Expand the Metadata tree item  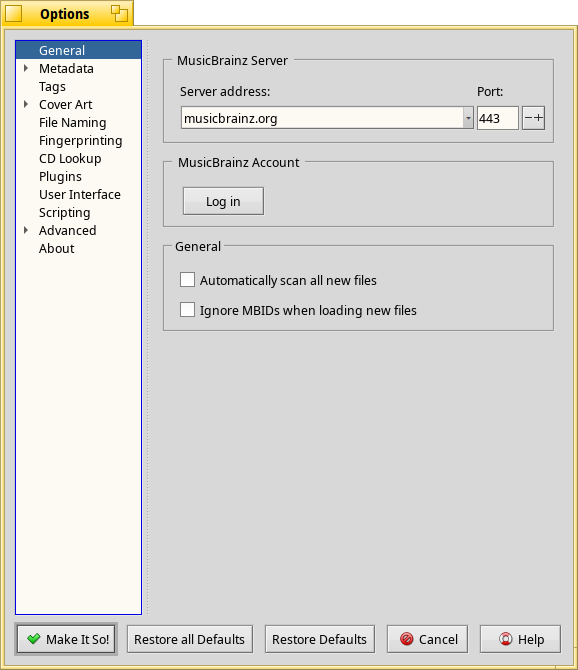(x=26, y=68)
